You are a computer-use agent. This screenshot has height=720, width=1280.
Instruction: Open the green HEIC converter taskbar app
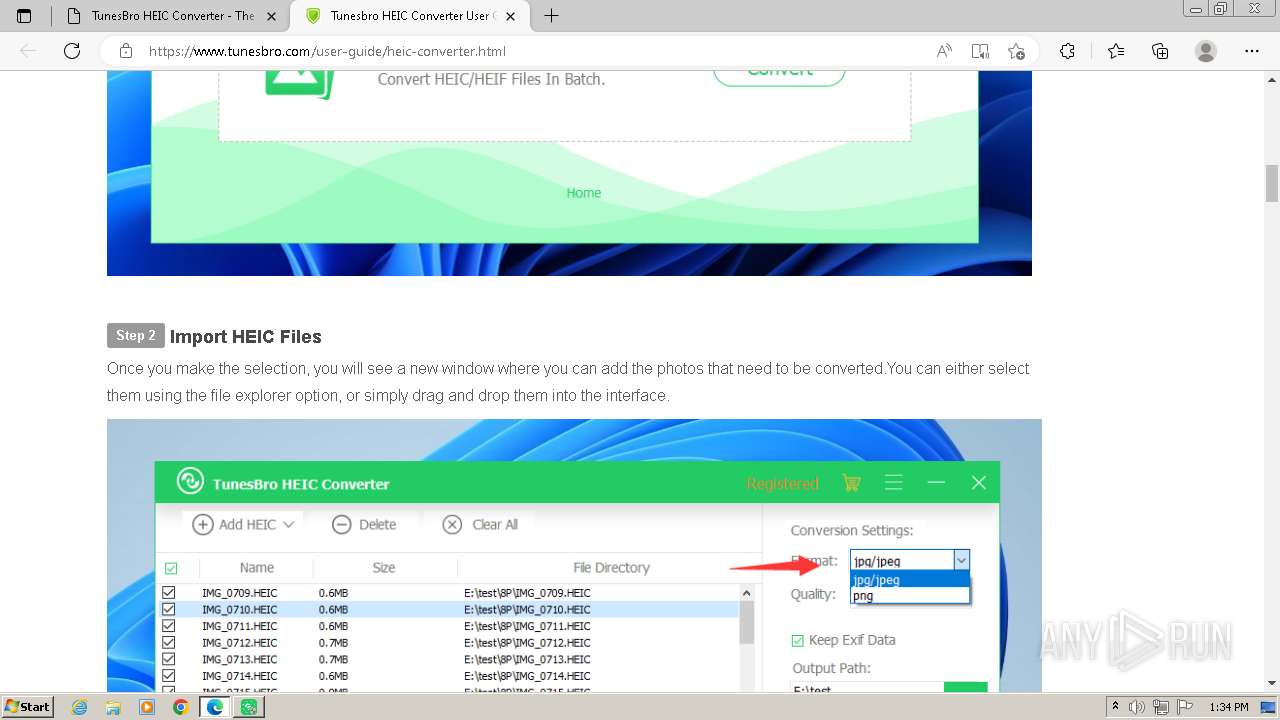pos(248,707)
